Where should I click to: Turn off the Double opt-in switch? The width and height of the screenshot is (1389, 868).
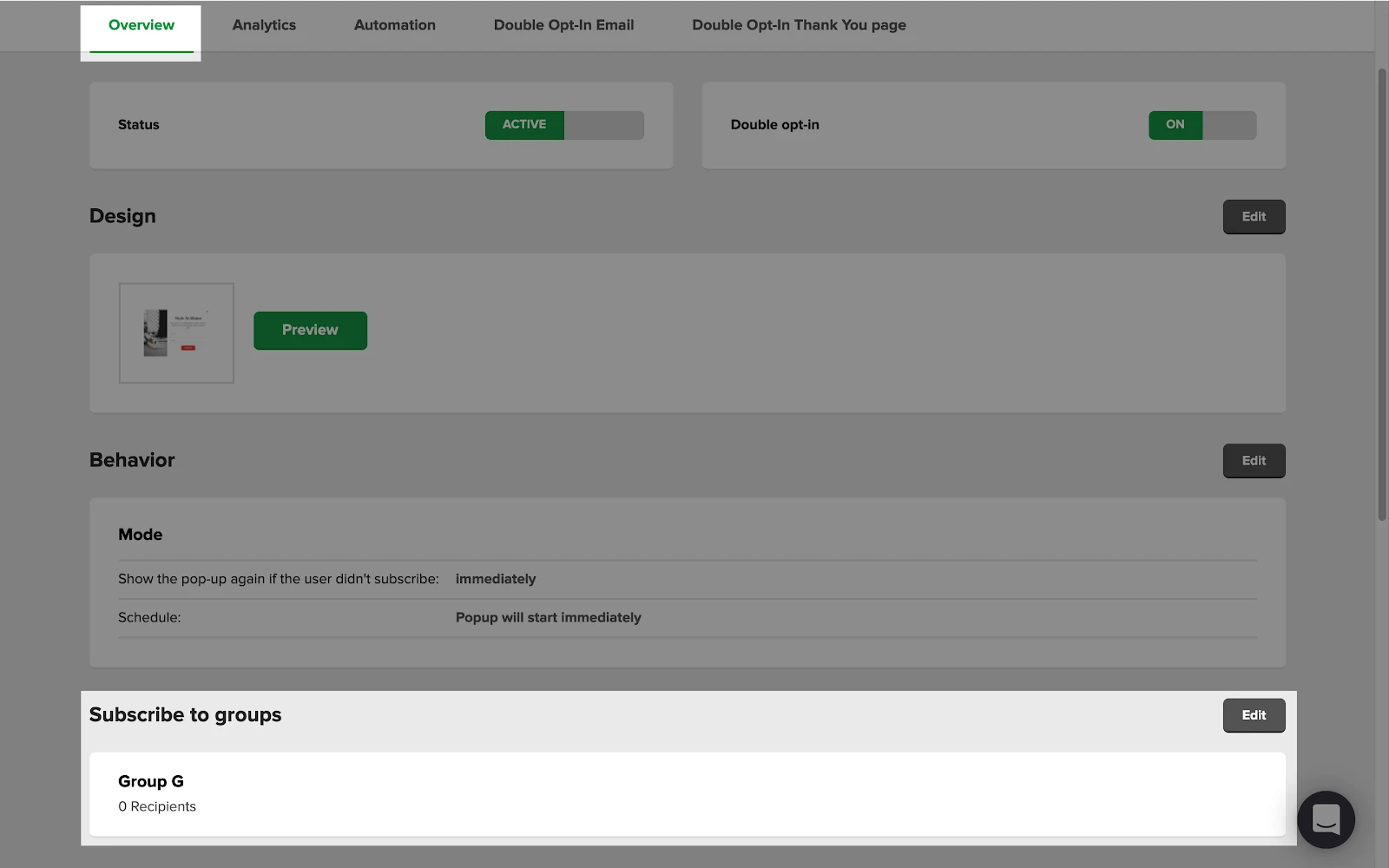point(1201,125)
